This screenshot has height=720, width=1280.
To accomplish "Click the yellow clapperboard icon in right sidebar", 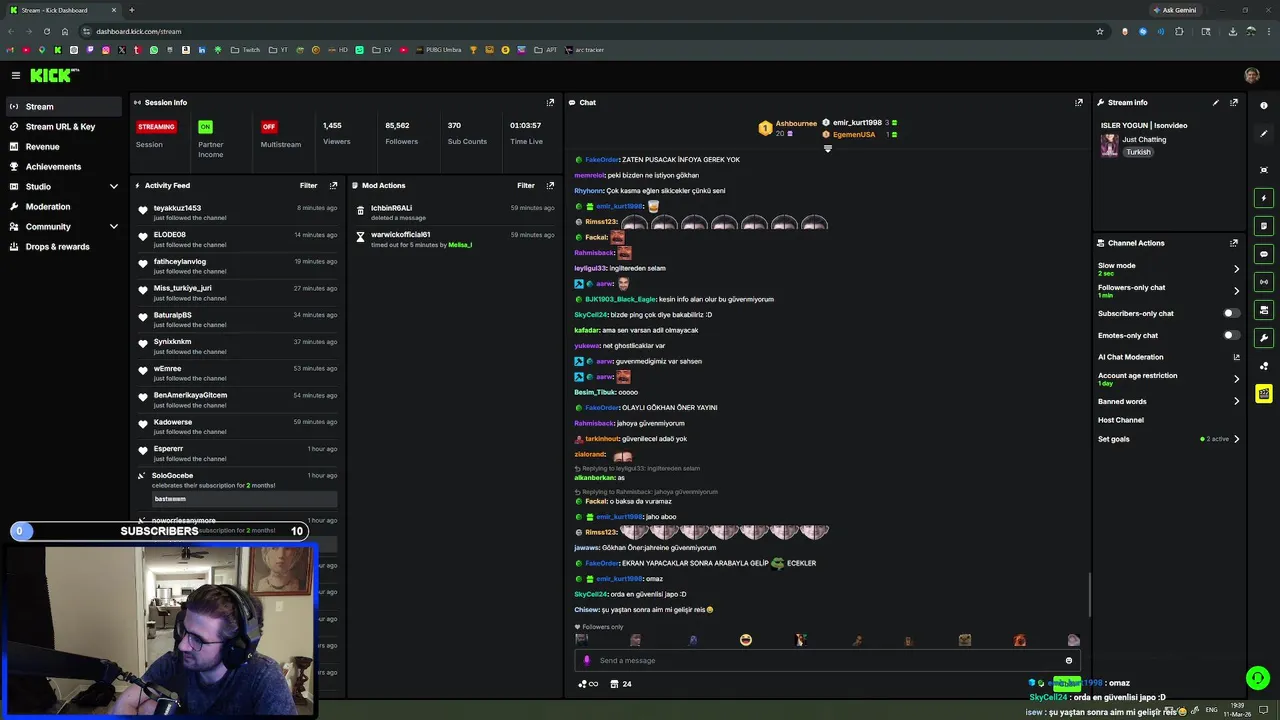I will coord(1264,394).
